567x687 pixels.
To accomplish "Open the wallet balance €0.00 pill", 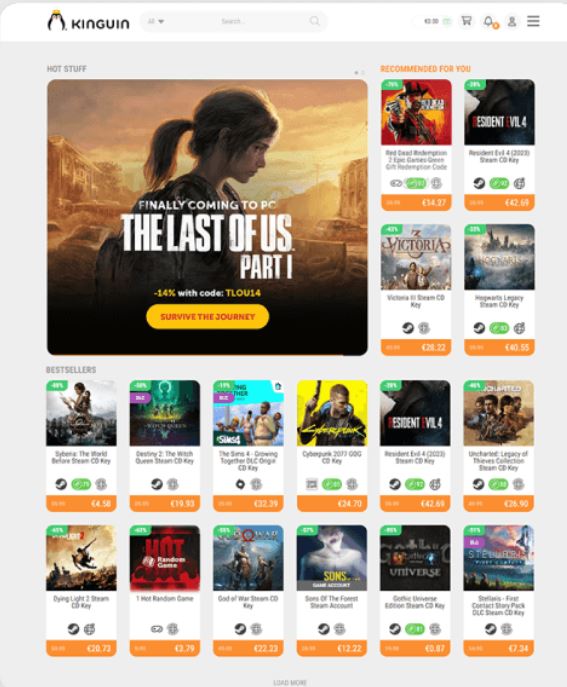I will 436,21.
